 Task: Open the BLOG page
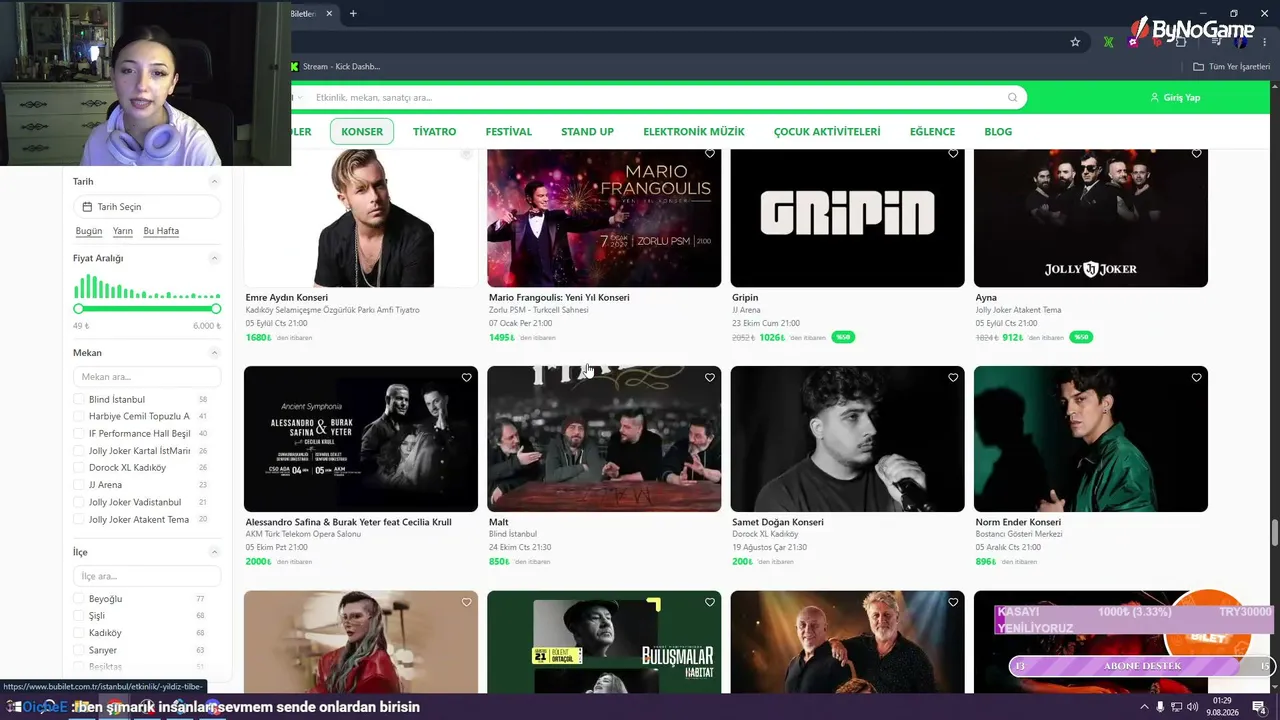[998, 132]
